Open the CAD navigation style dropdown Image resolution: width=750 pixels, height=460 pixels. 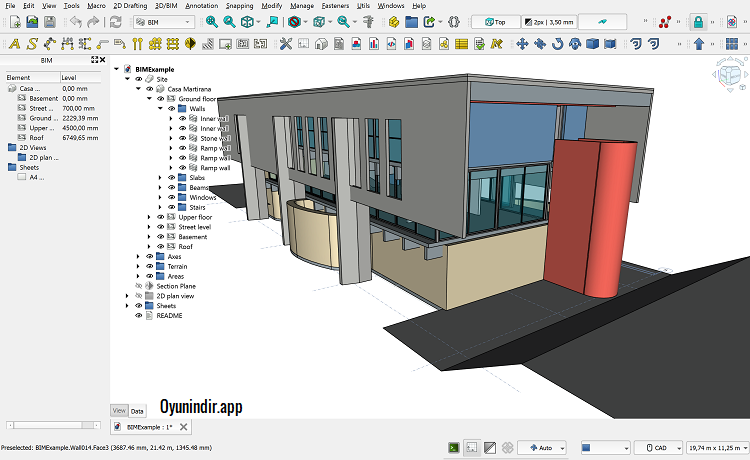click(658, 448)
